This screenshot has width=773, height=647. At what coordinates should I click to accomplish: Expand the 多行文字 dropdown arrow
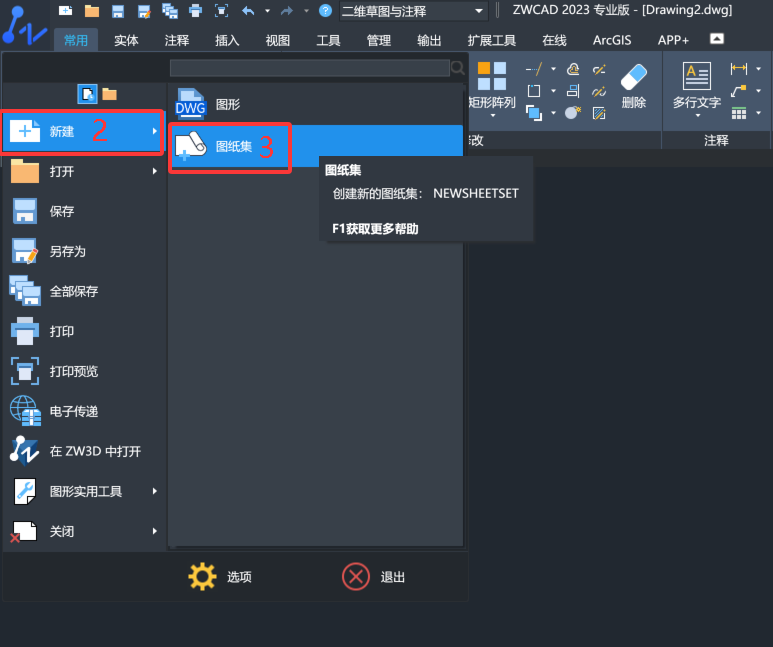point(698,116)
